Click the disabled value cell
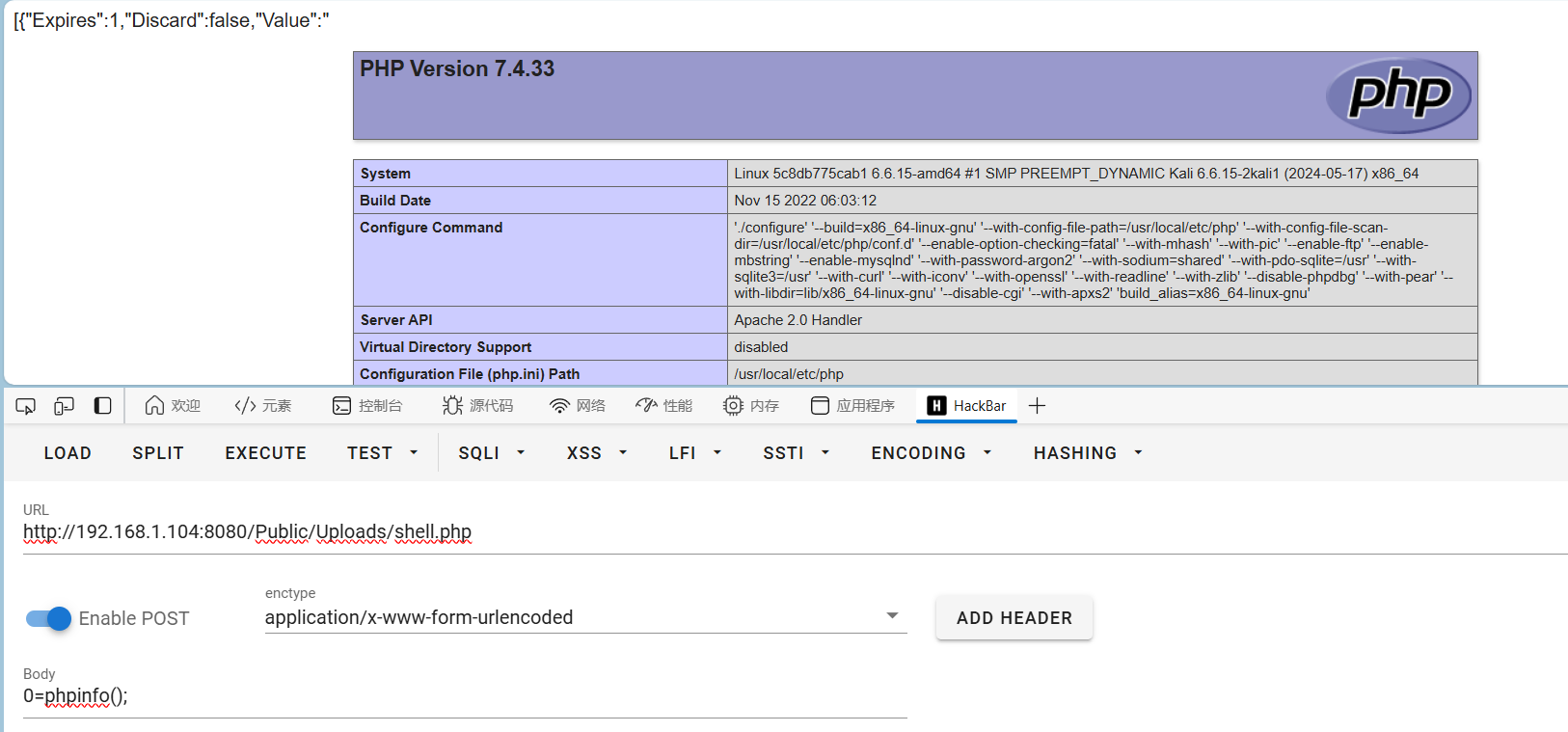 point(1102,347)
